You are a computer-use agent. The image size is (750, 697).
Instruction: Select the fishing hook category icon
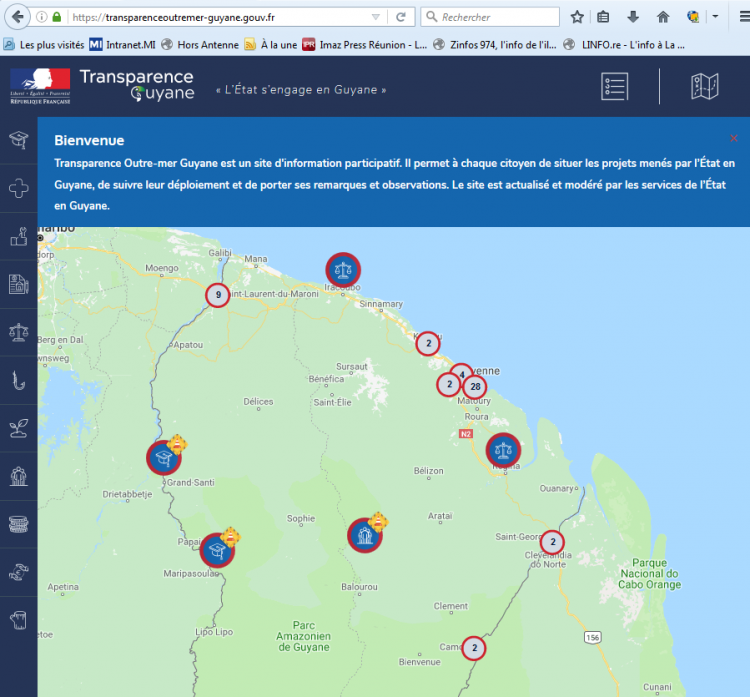18,380
